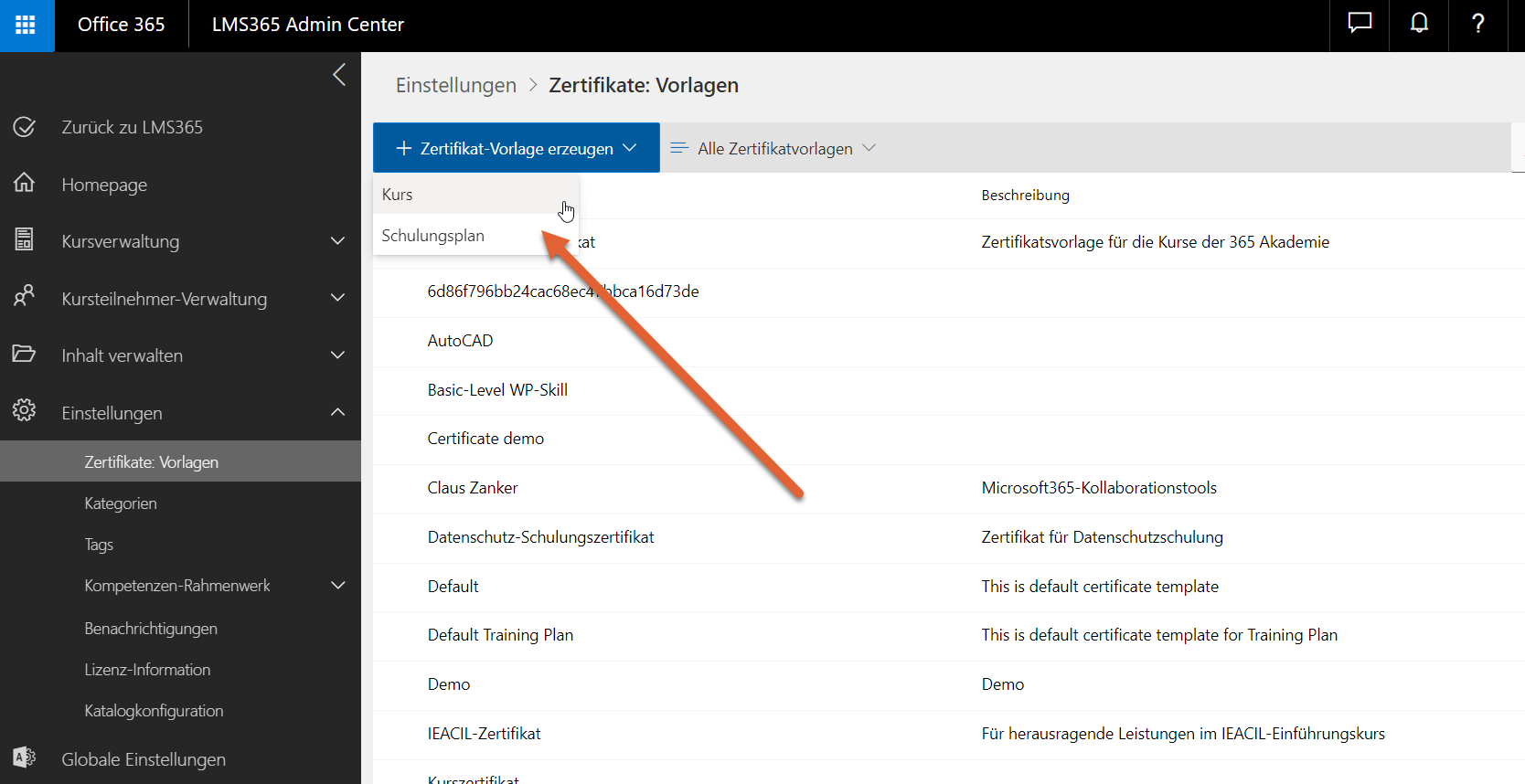Click the Zertifikat-Vorlage erzeugen button
The image size is (1525, 784).
[516, 148]
